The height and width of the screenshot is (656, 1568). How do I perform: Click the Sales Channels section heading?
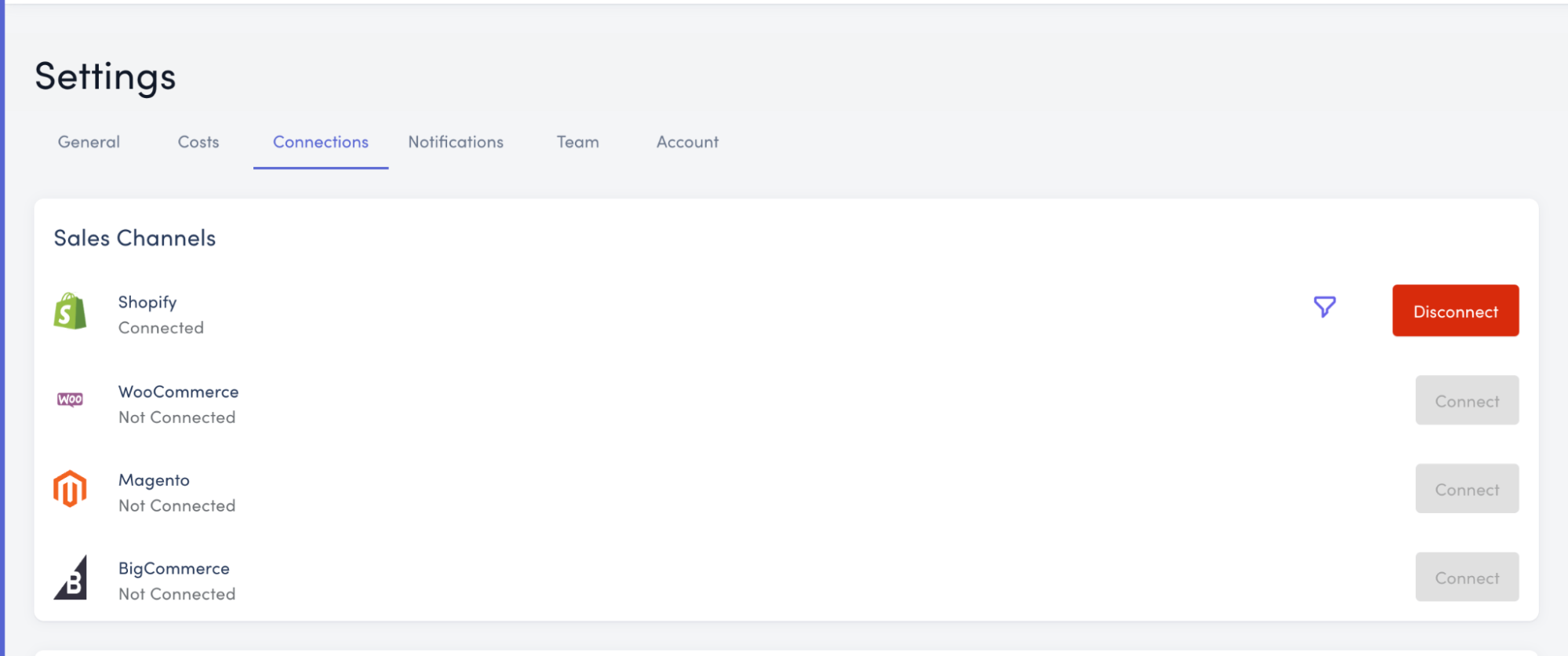click(134, 238)
